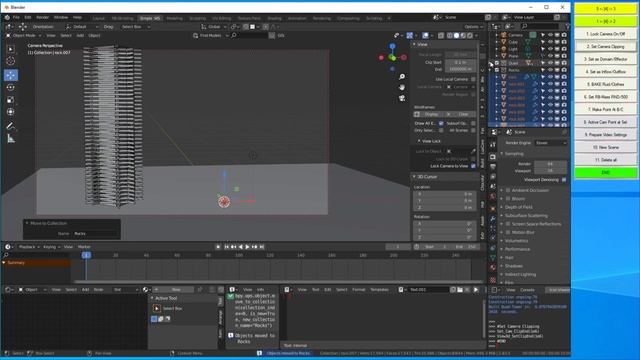Open the Templates menu in text editor

coord(379,290)
